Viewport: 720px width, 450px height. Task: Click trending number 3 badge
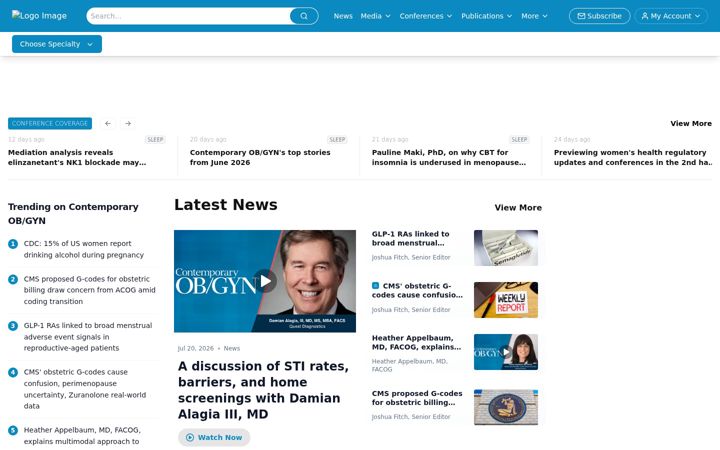pyautogui.click(x=13, y=326)
